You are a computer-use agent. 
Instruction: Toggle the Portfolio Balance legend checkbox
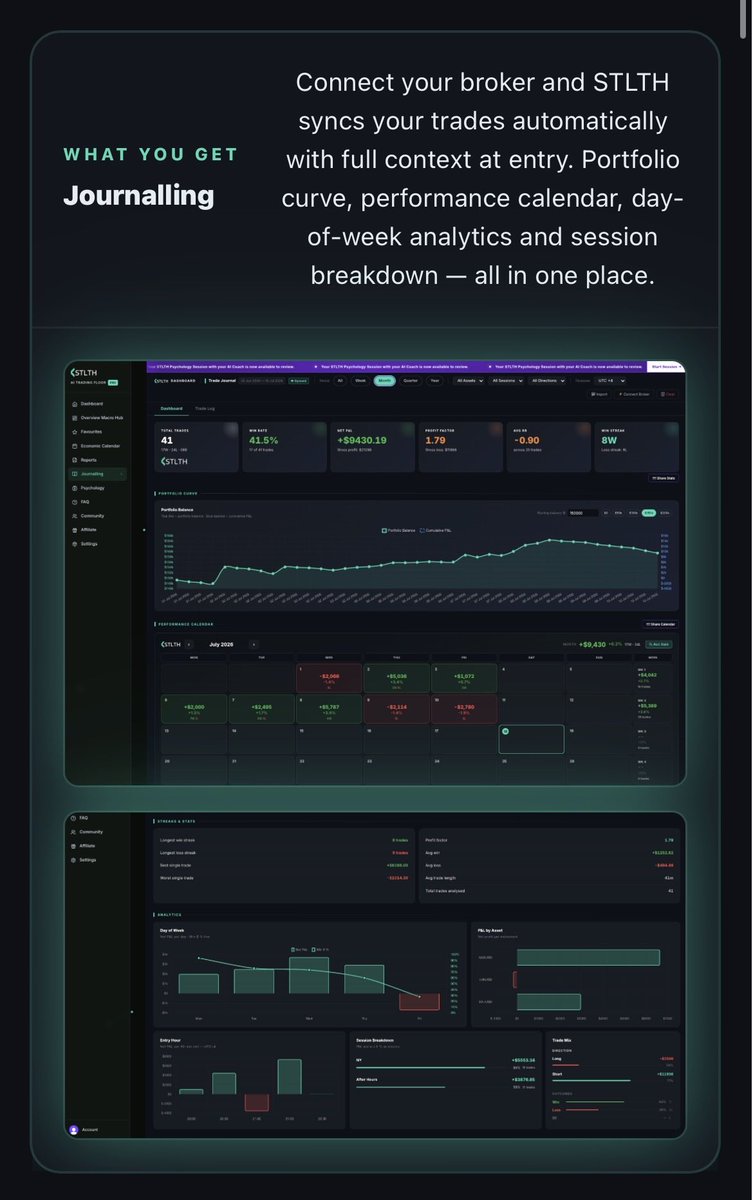(384, 530)
